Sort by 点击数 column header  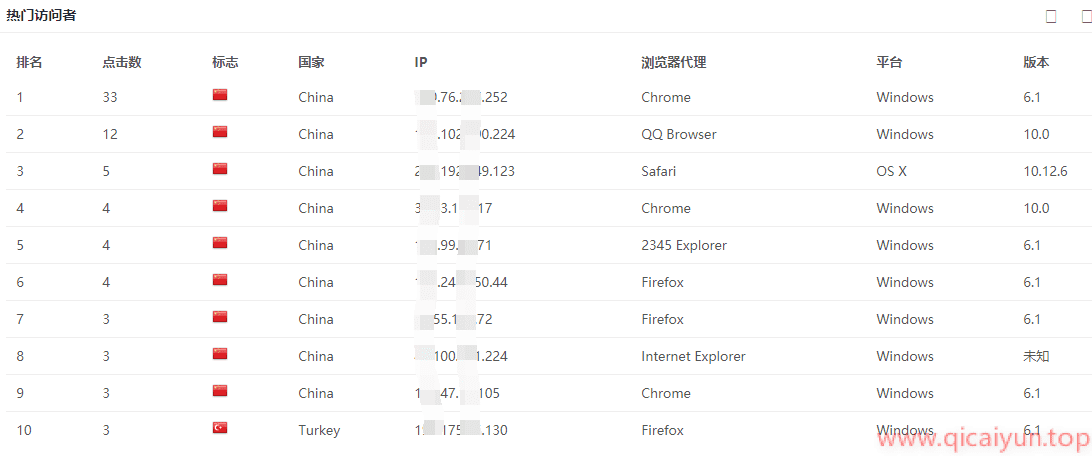point(122,62)
